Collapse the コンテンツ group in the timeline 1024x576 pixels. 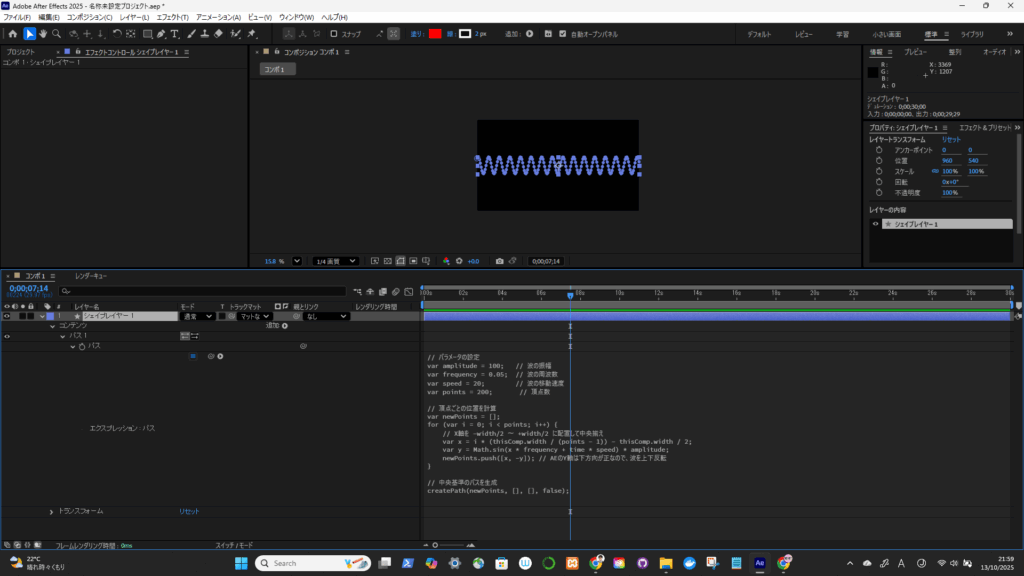pos(52,326)
